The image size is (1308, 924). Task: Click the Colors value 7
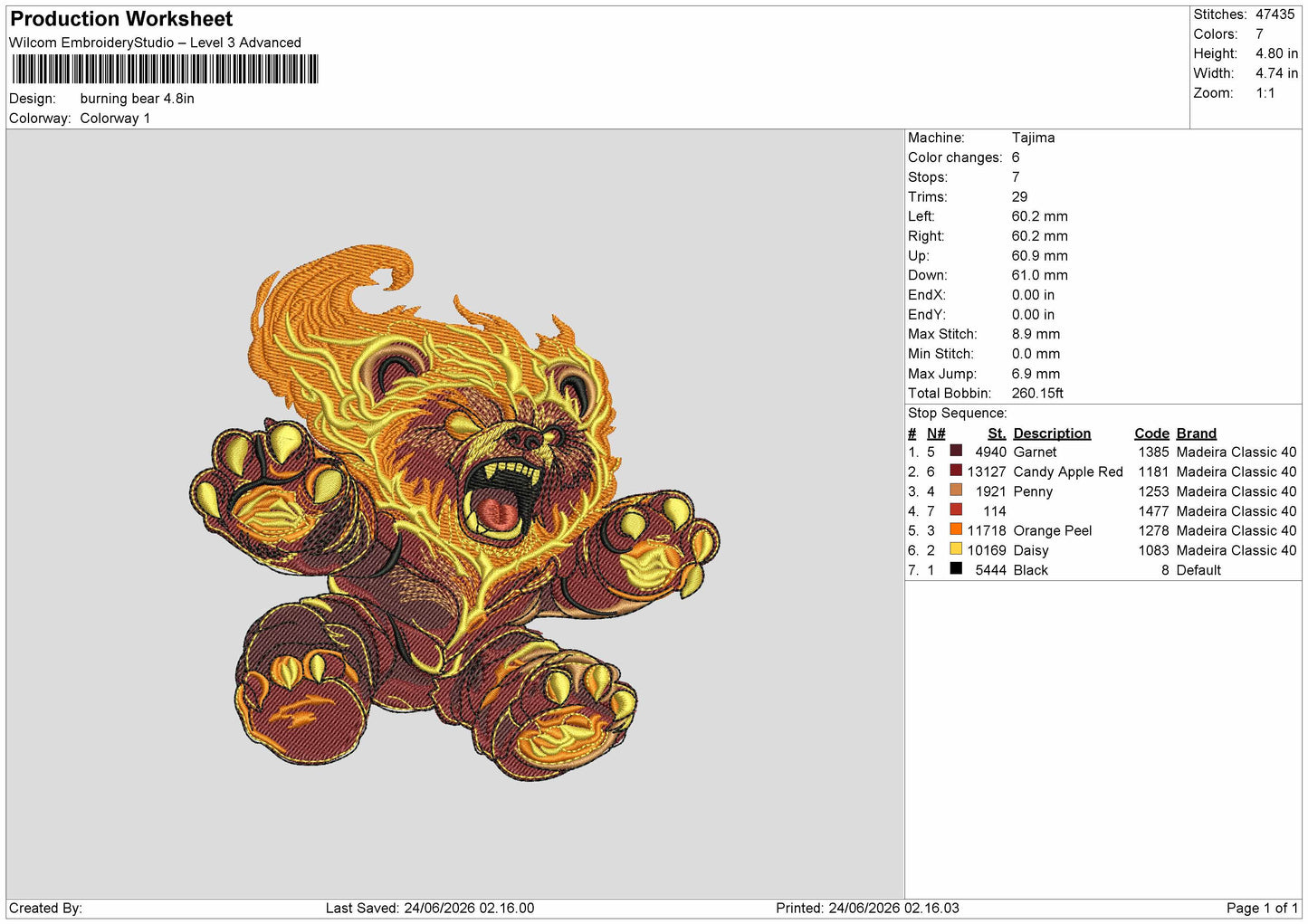tap(1259, 34)
